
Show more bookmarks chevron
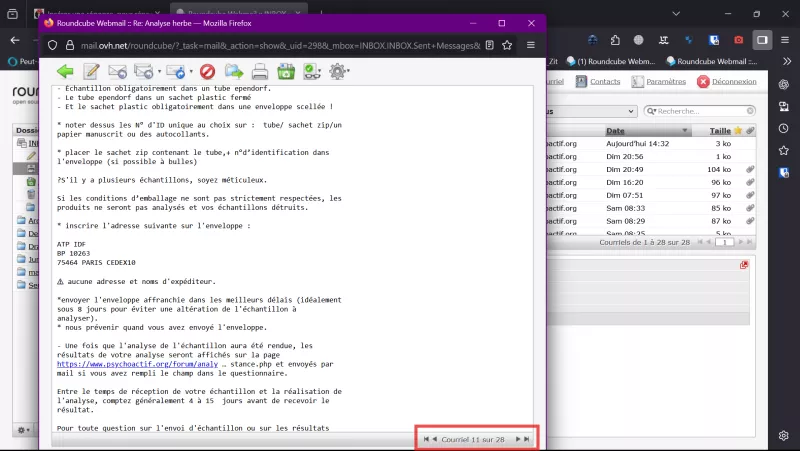[x=787, y=61]
